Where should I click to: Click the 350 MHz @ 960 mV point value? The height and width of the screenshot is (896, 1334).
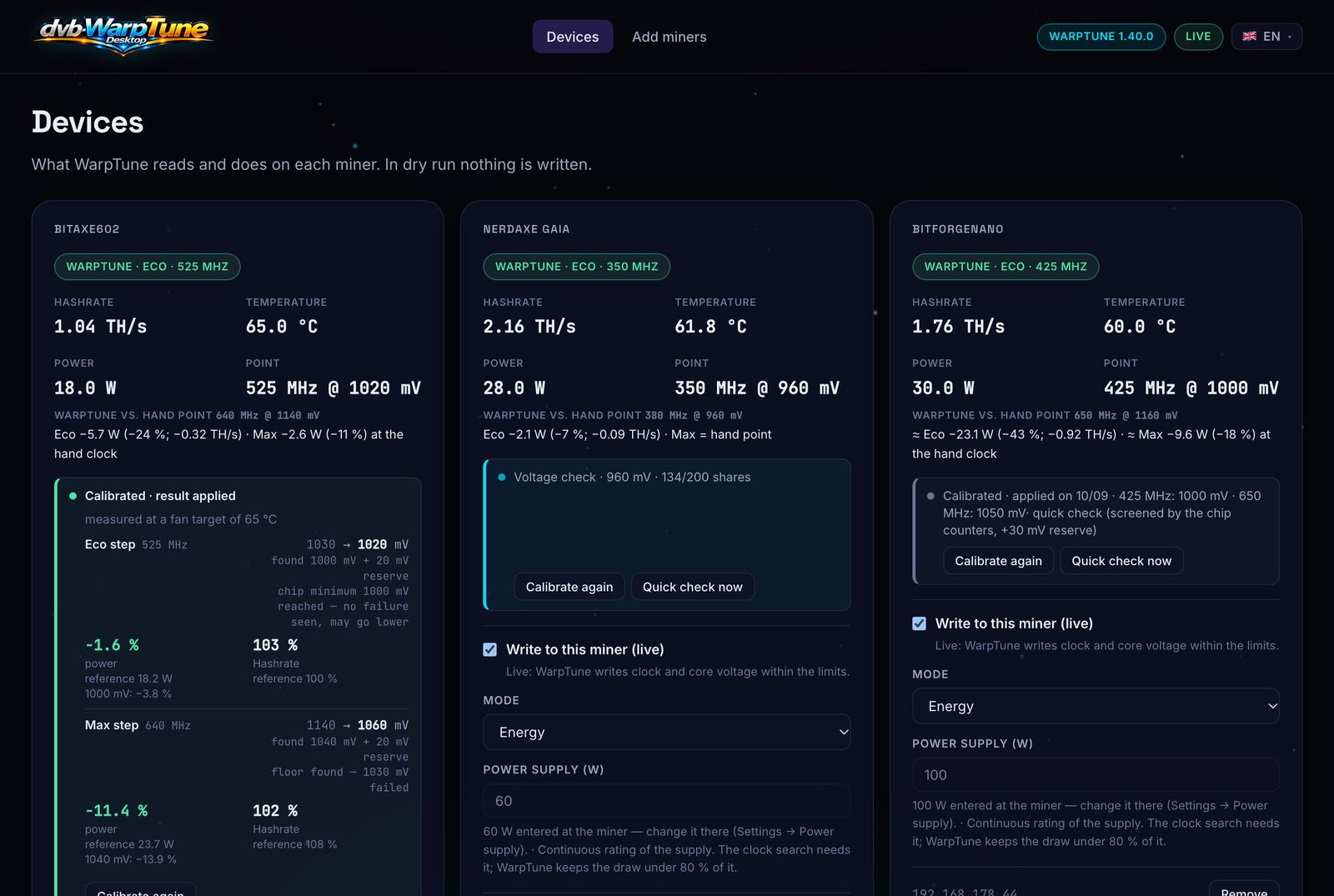click(757, 388)
